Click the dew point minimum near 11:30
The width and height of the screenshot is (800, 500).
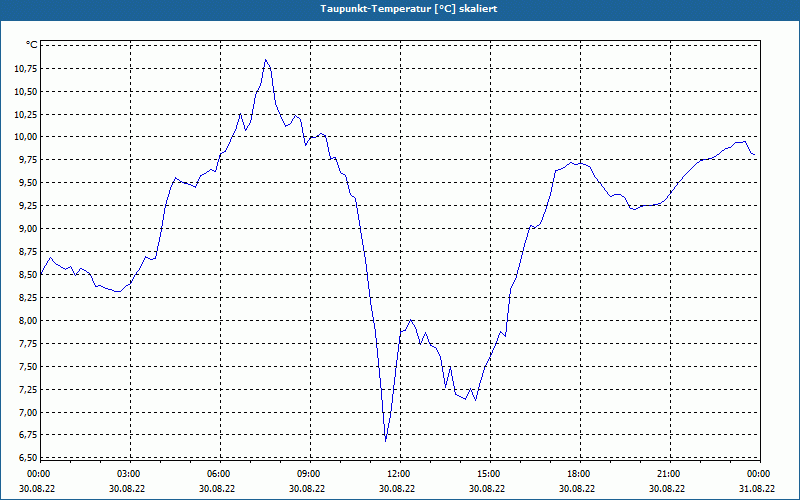click(386, 441)
